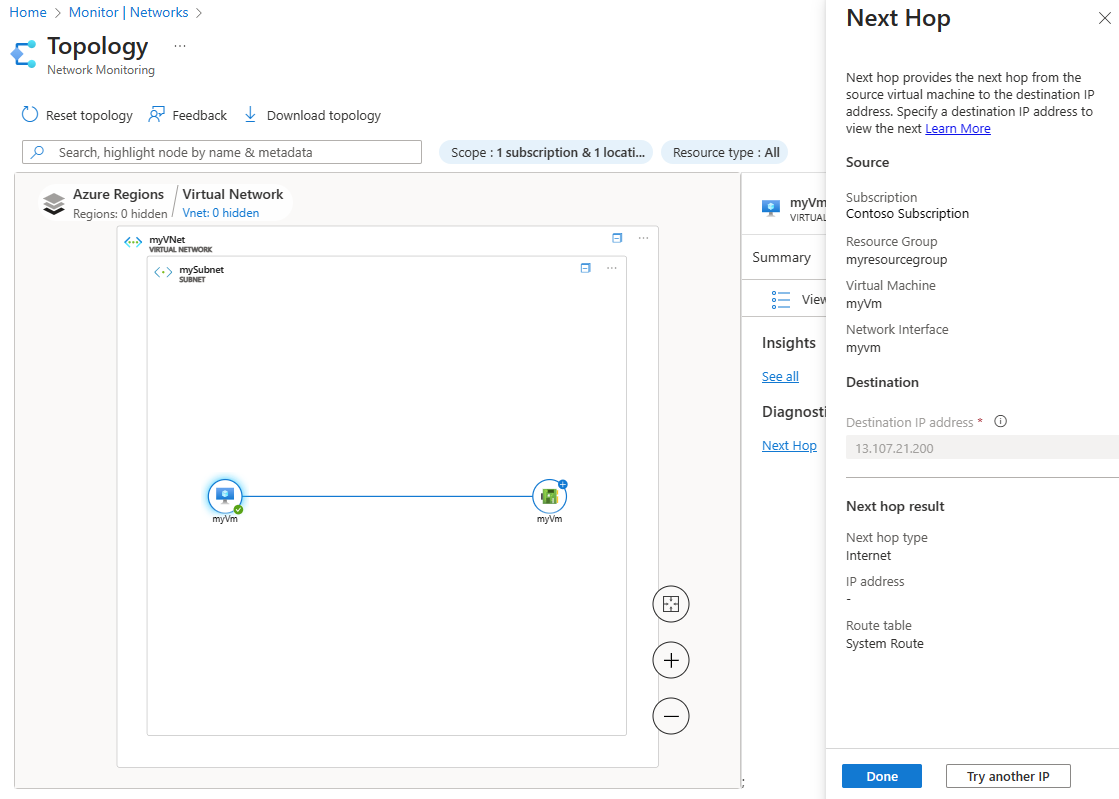Click the Download topology arrow icon
Image resolution: width=1119 pixels, height=799 pixels.
pyautogui.click(x=251, y=115)
